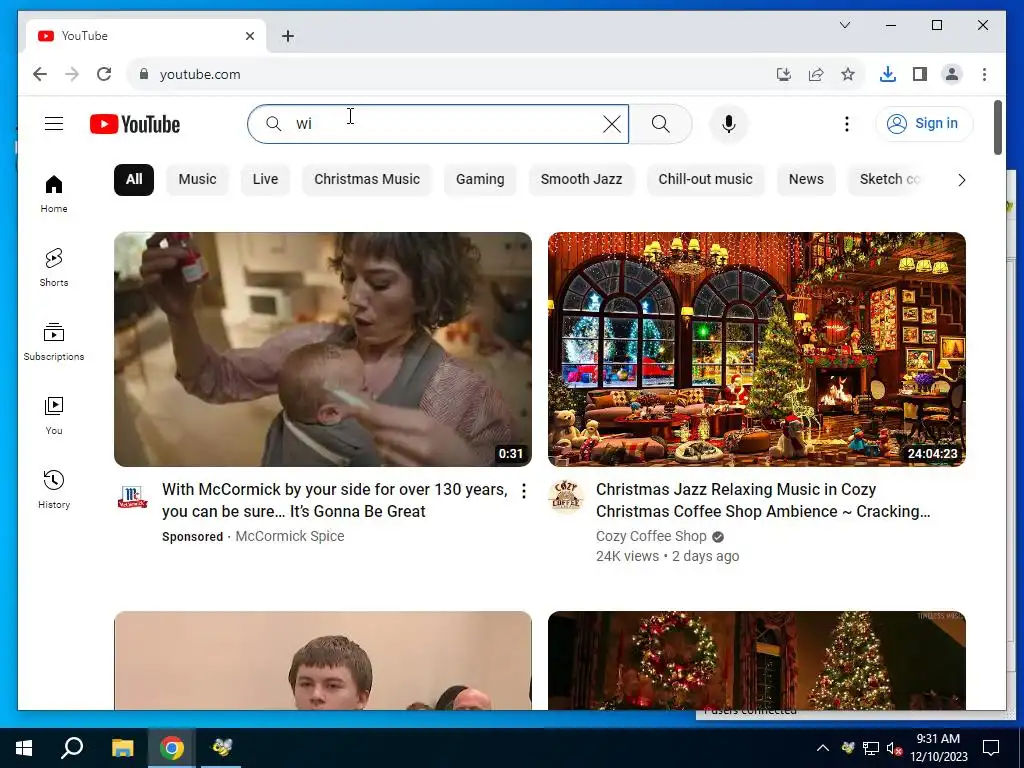
Task: Go to Home in sidebar
Action: tap(54, 194)
